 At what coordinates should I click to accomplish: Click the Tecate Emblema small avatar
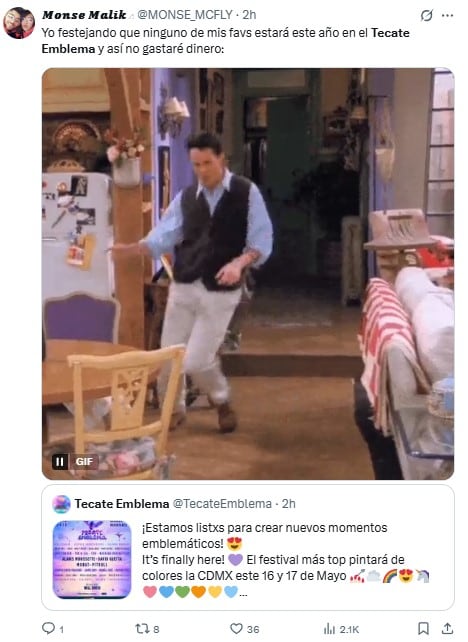tap(61, 504)
